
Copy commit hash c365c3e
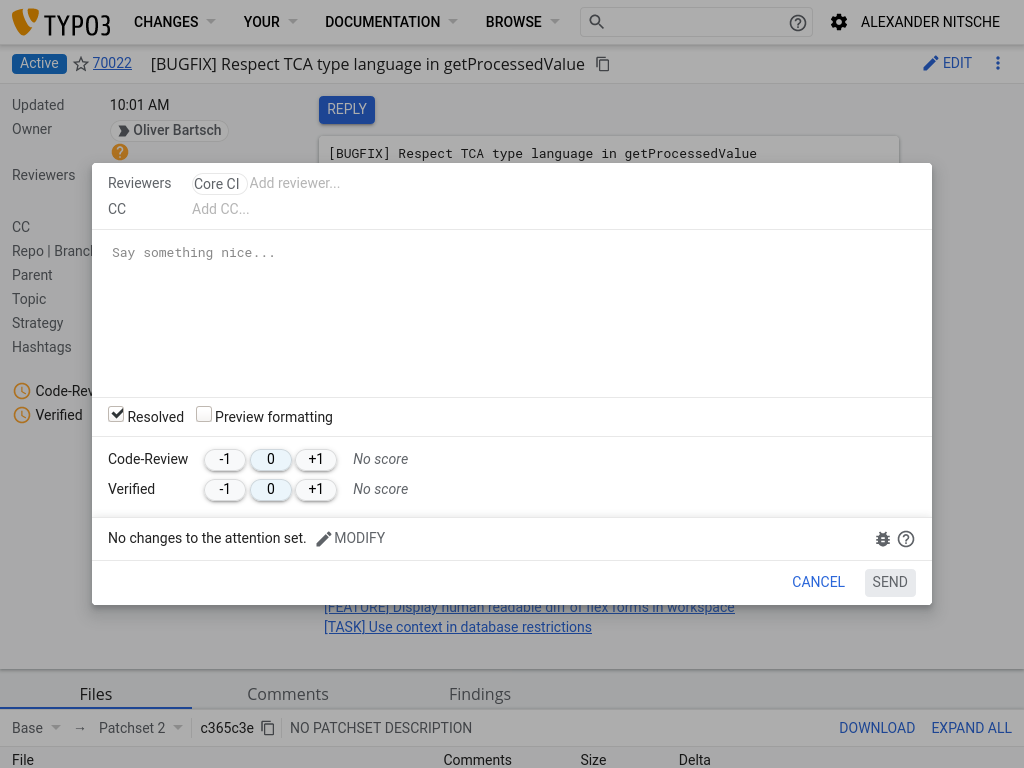[x=268, y=728]
